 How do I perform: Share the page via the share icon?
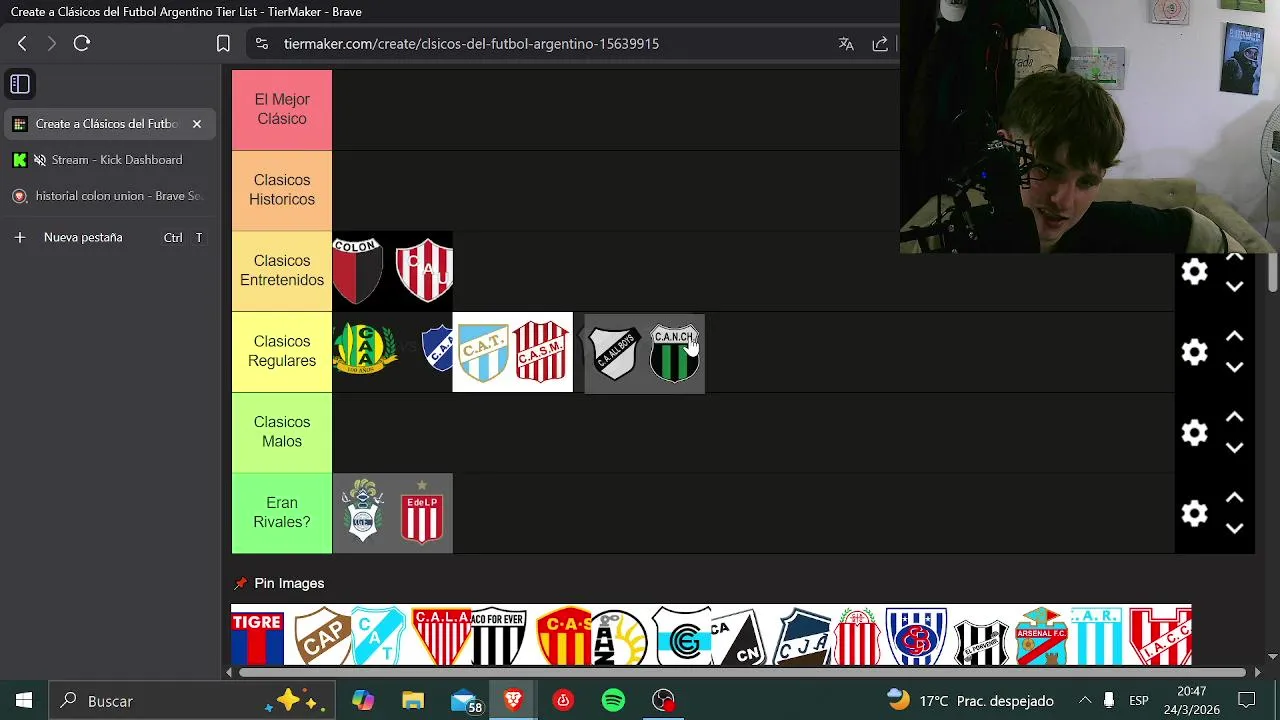pyautogui.click(x=880, y=44)
